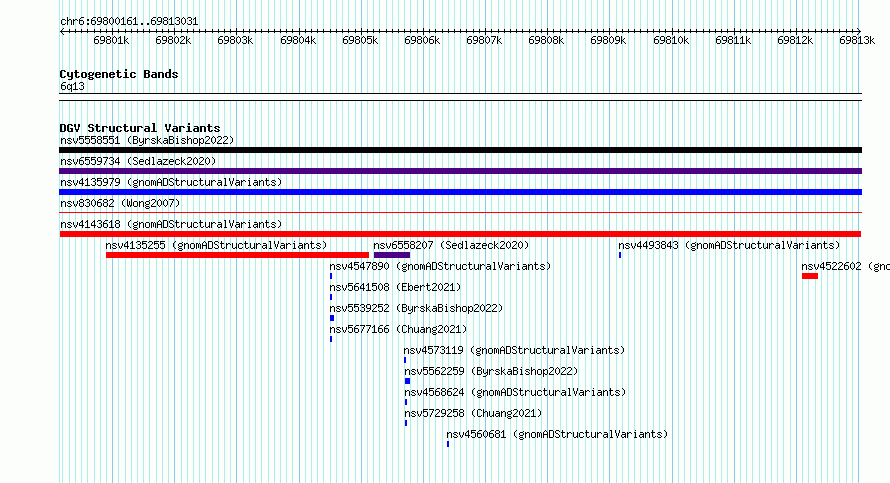Open nsv6558207 (Sedlazeck2020) label
890x483 pixels.
pos(451,245)
